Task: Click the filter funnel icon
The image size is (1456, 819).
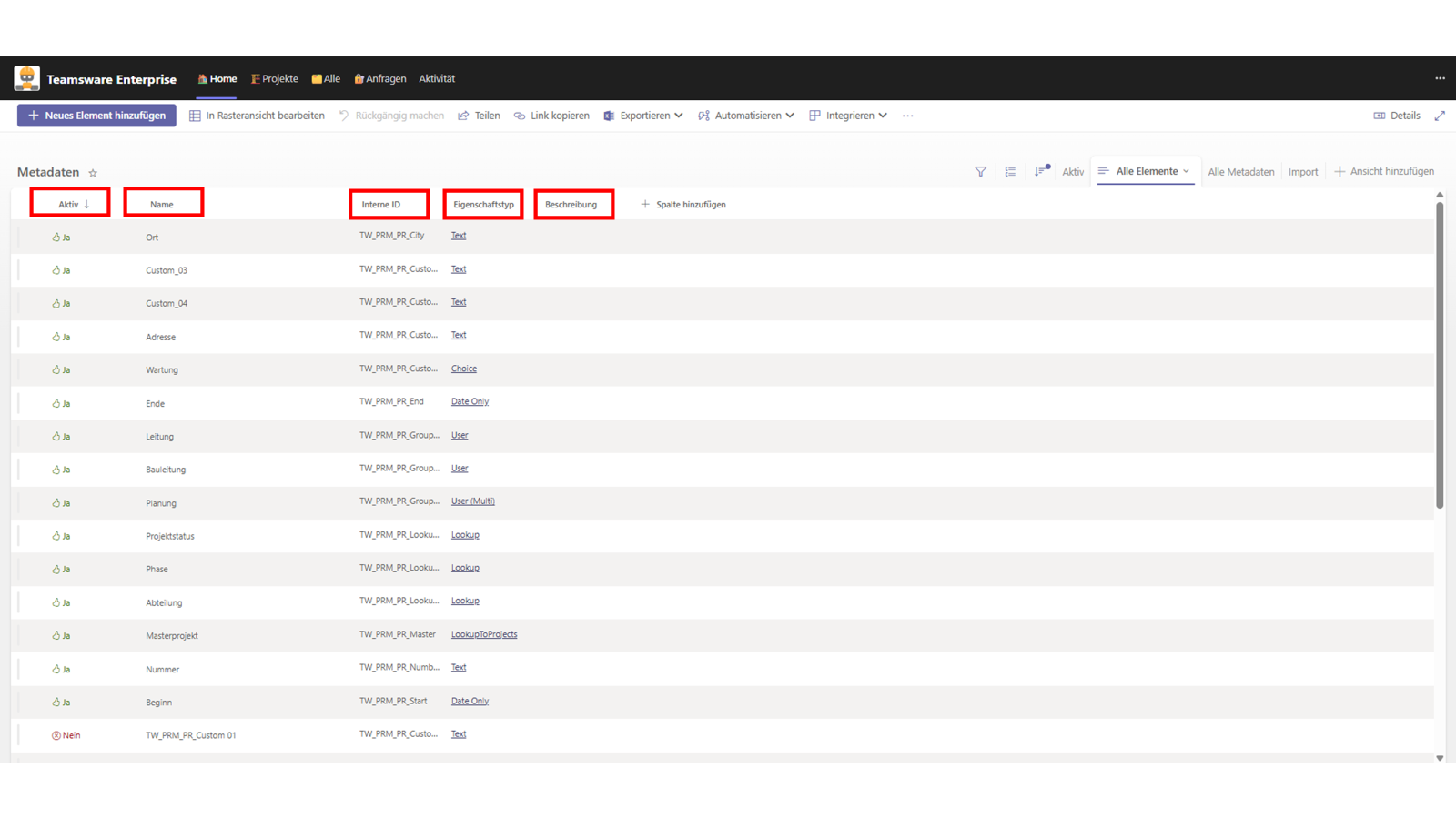Action: coord(980,171)
